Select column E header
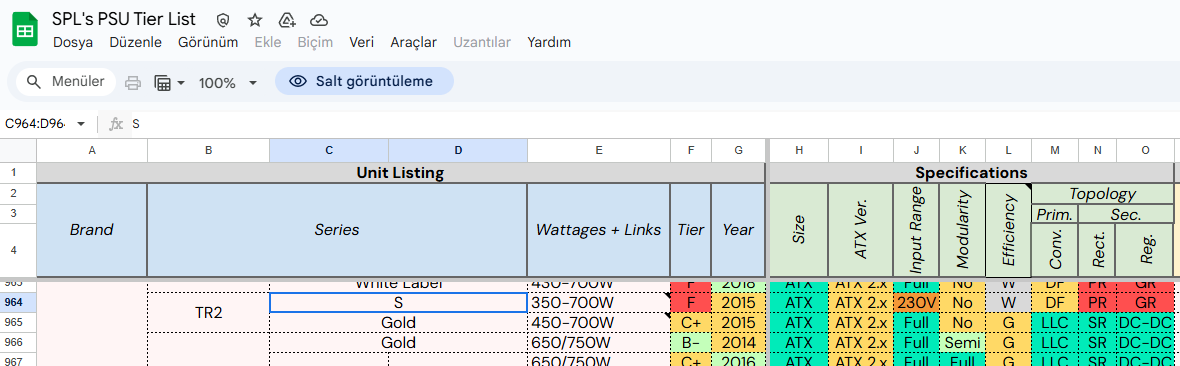Viewport: 1180px width, 366px height. click(x=599, y=150)
